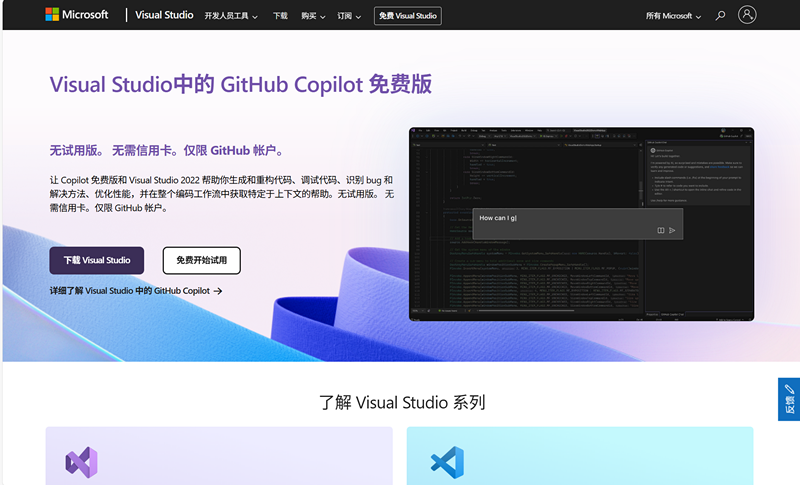
Task: Click the Copilot demo screenshot thumbnail
Action: pos(581,224)
